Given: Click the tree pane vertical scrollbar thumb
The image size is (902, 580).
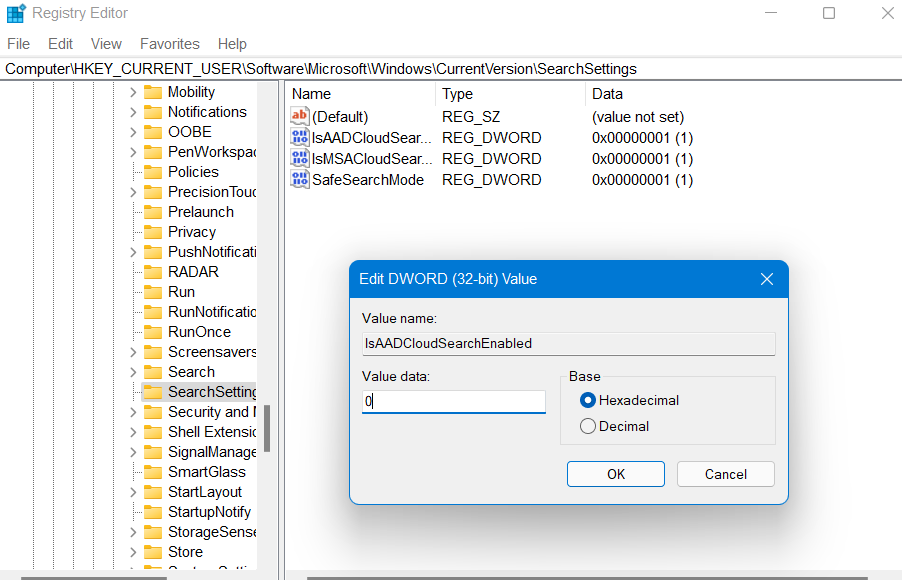Looking at the screenshot, I should 267,428.
